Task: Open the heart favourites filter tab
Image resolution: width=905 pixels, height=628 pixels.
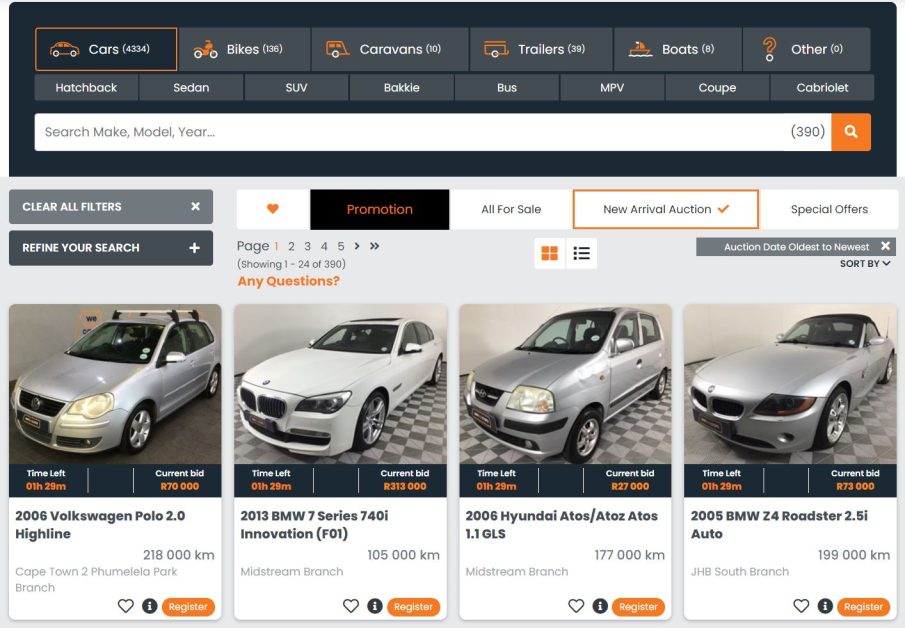Action: (x=273, y=209)
